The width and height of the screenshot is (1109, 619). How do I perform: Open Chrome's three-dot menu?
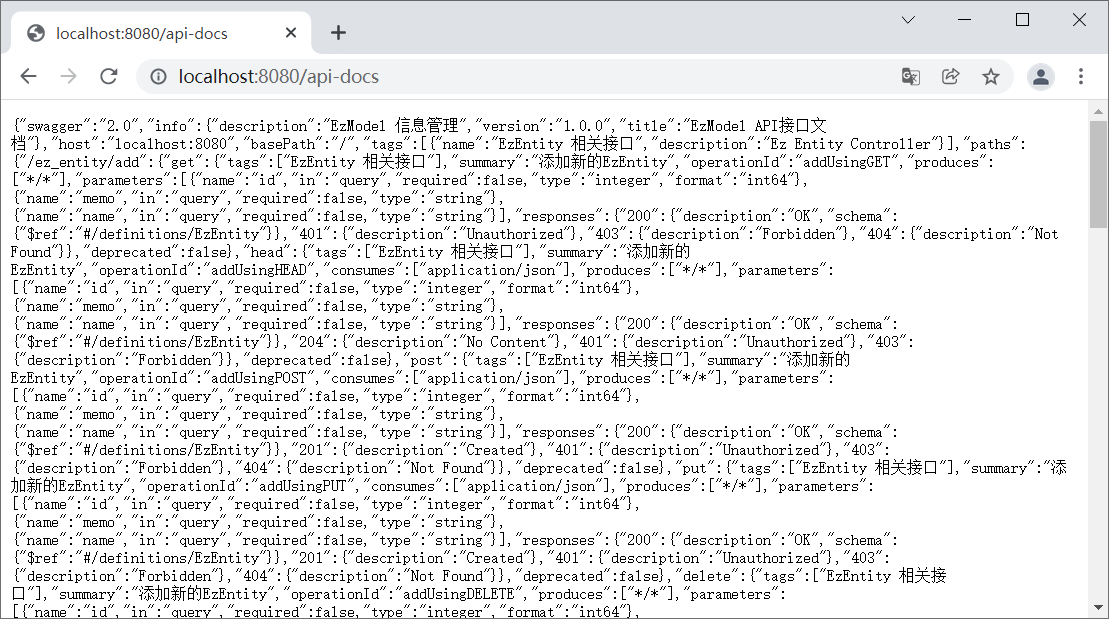[1081, 76]
